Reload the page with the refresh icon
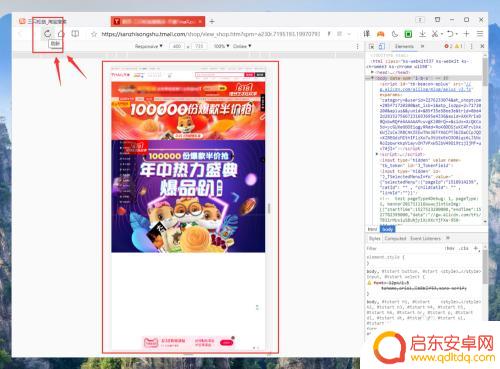Image resolution: width=500 pixels, height=369 pixels. tap(47, 33)
